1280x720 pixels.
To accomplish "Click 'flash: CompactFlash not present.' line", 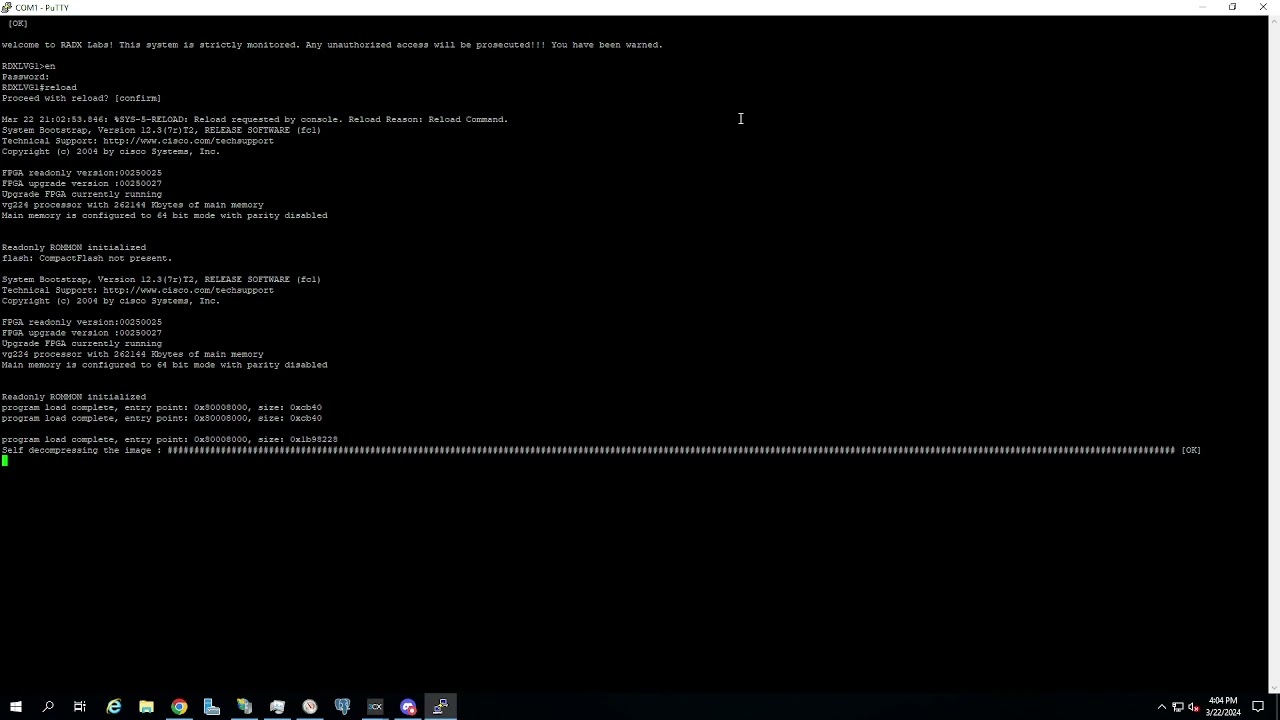I will (87, 258).
